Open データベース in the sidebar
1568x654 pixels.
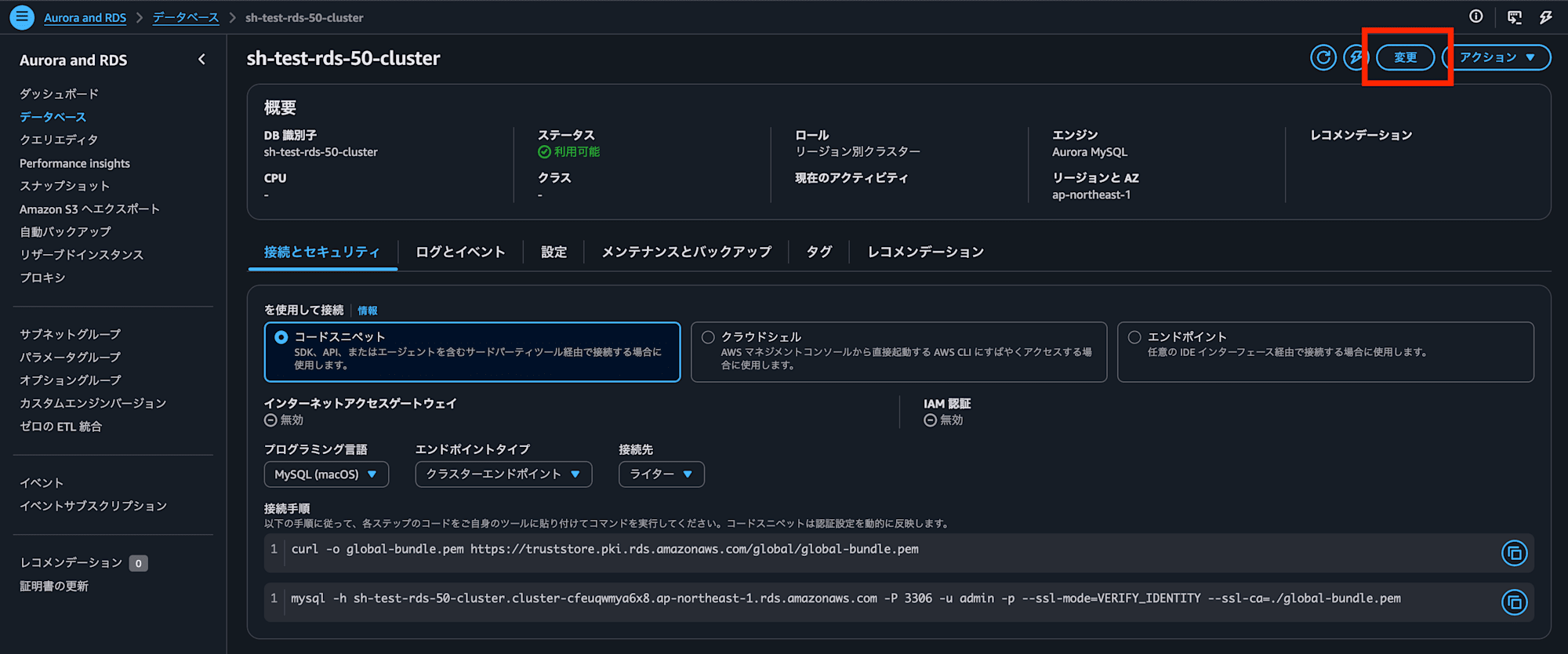pyautogui.click(x=53, y=117)
